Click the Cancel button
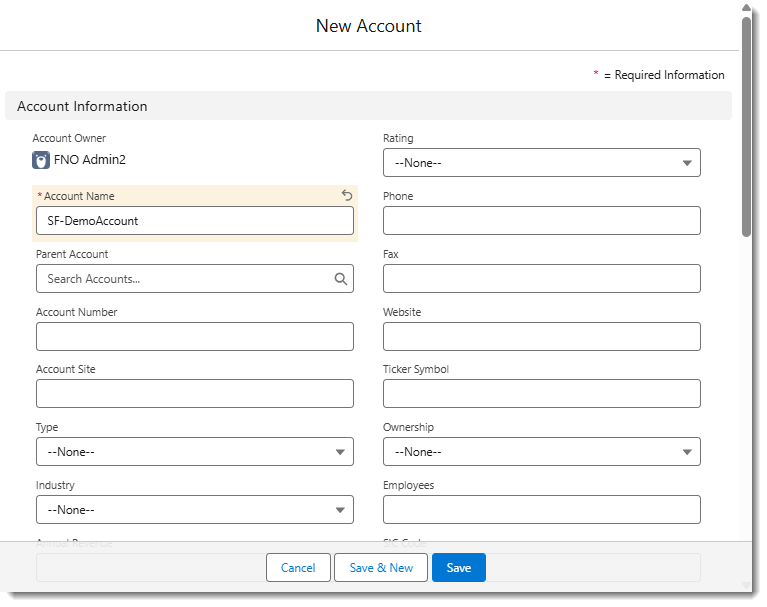Viewport: 767px width, 607px height. 298,568
